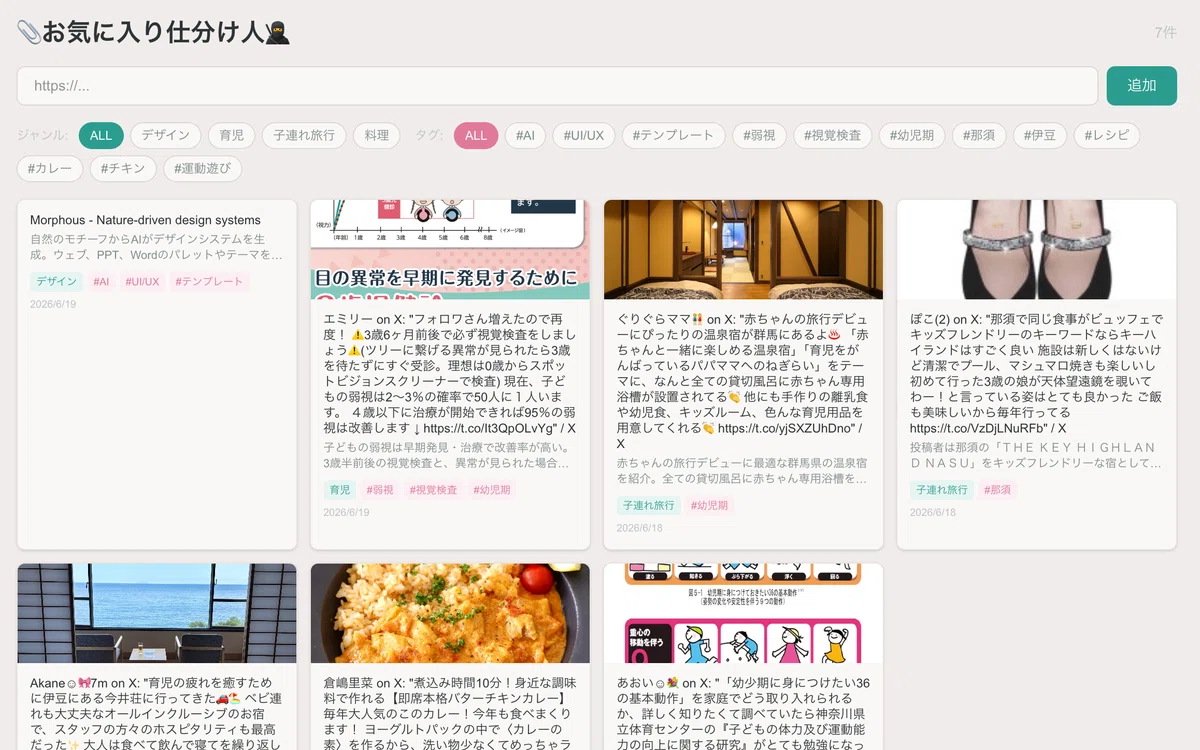Filter by tag #レシピ chip
Viewport: 1200px width, 750px height.
1106,135
